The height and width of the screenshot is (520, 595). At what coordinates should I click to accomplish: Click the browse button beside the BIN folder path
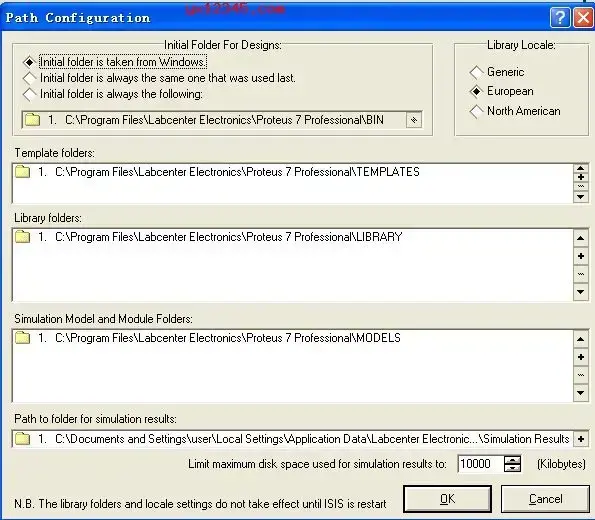coord(414,120)
